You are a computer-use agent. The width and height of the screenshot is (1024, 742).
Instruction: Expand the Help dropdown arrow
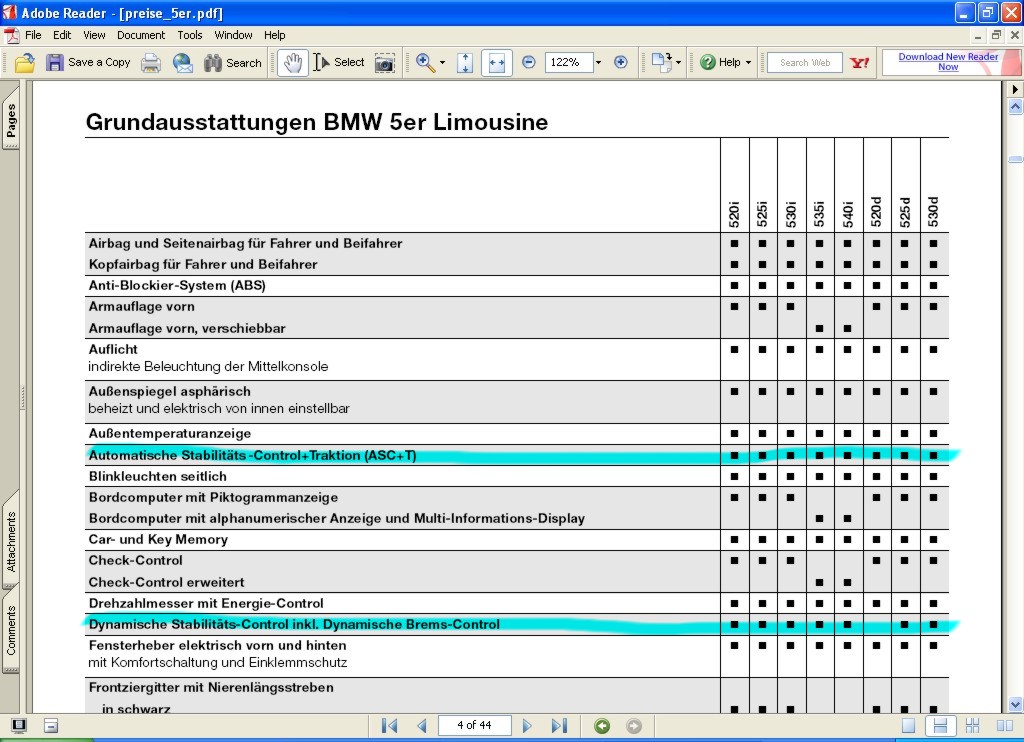tap(748, 63)
